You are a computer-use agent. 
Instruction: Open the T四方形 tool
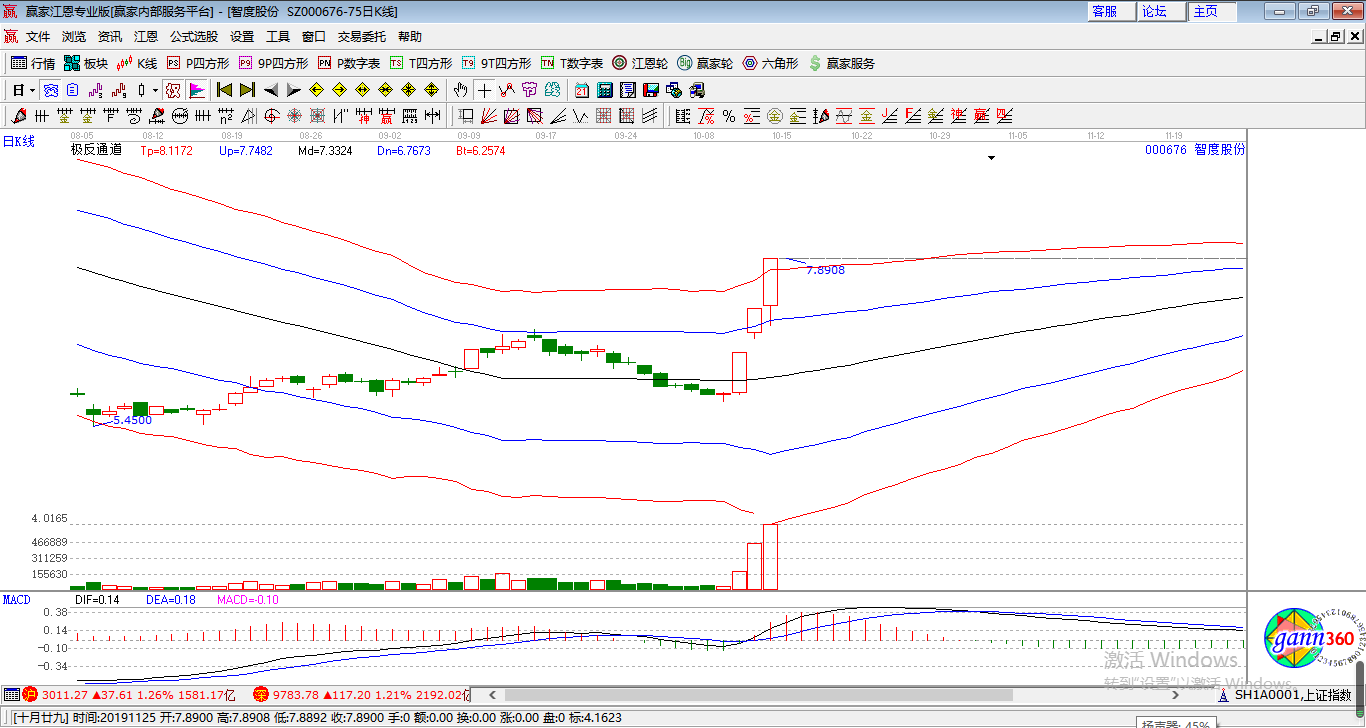coord(421,63)
